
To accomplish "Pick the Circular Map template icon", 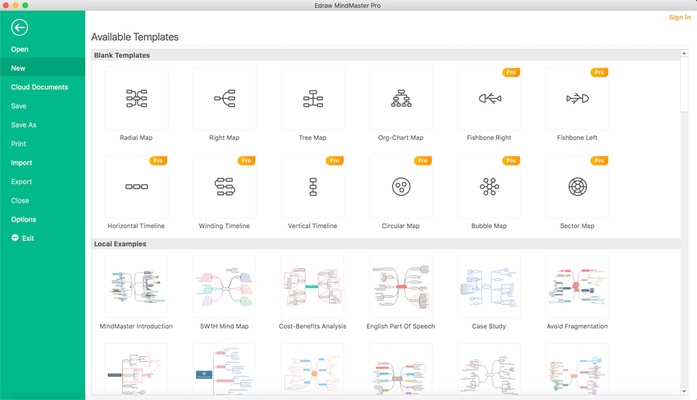I will [401, 187].
